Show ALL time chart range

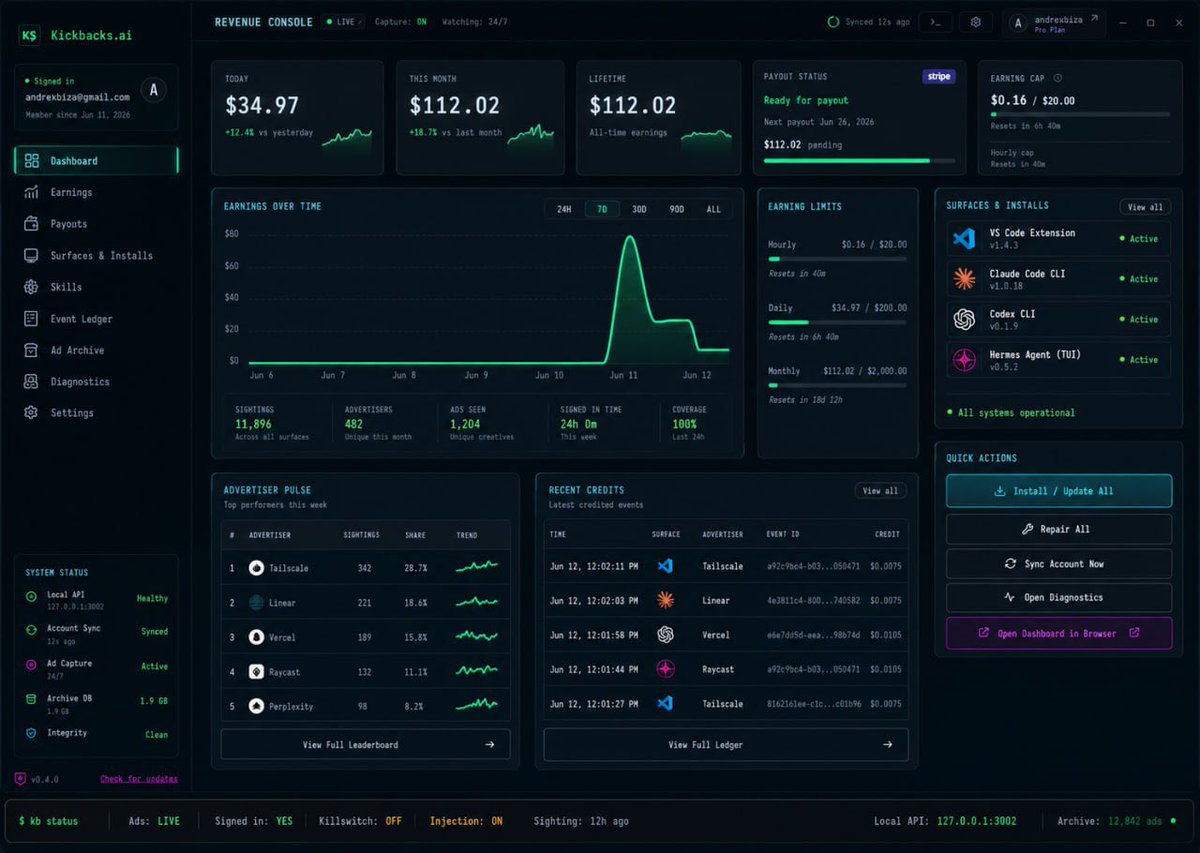tap(713, 209)
